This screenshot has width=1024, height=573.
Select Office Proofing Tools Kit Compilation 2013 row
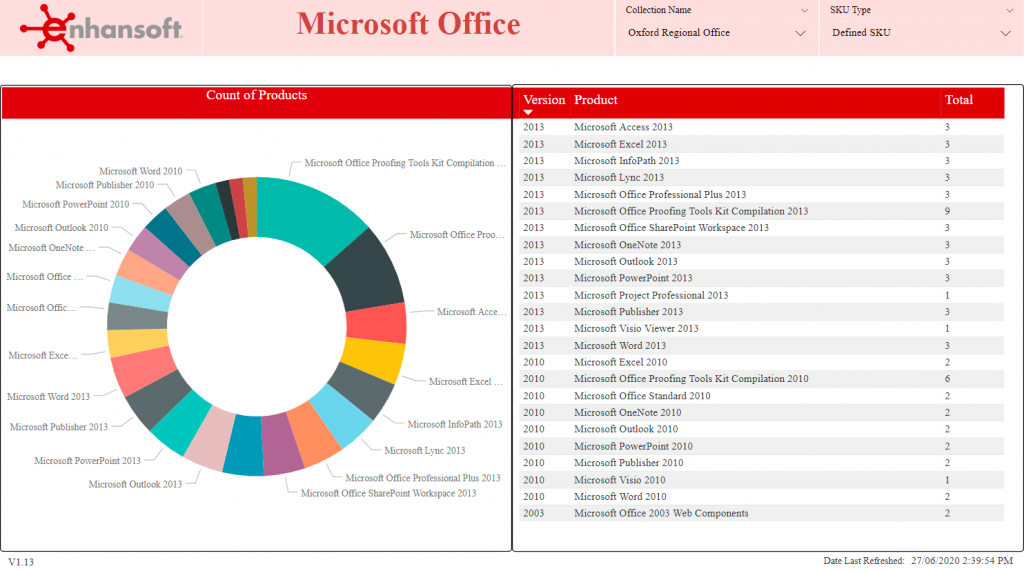(x=761, y=211)
